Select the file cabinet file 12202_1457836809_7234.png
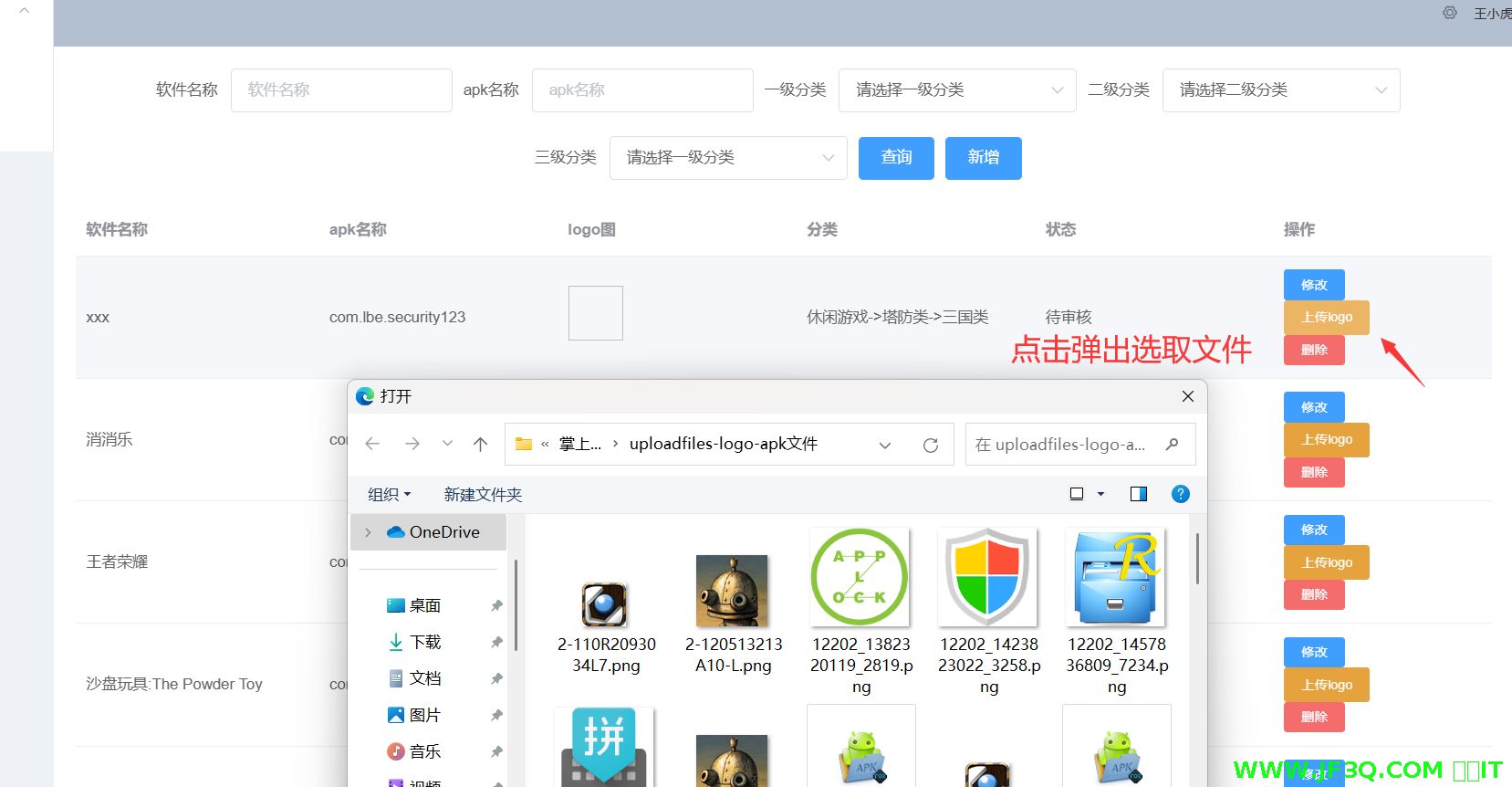Screen dimensions: 1512x787 (x=1117, y=612)
